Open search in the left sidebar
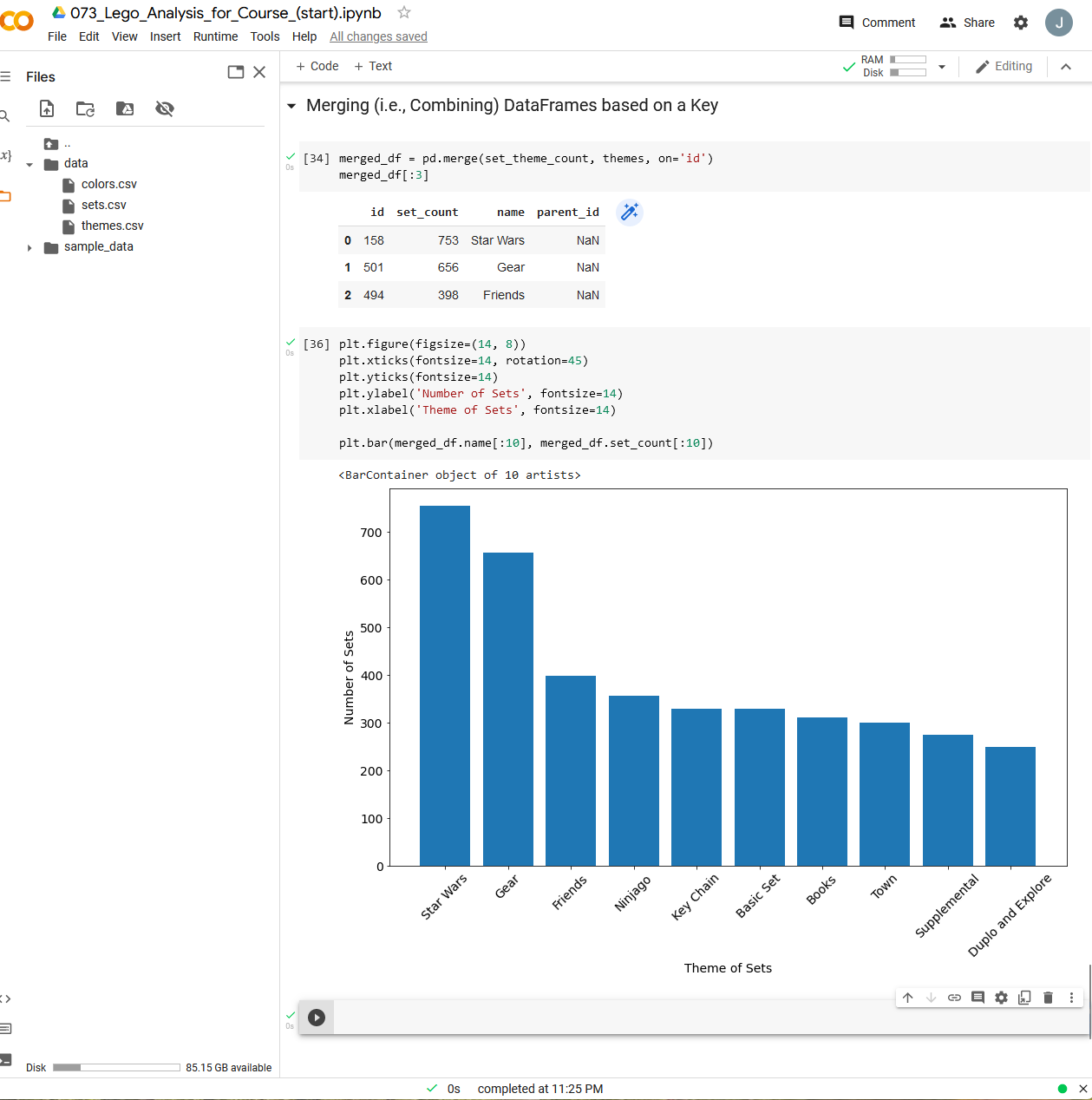Image resolution: width=1092 pixels, height=1100 pixels. click(7, 115)
